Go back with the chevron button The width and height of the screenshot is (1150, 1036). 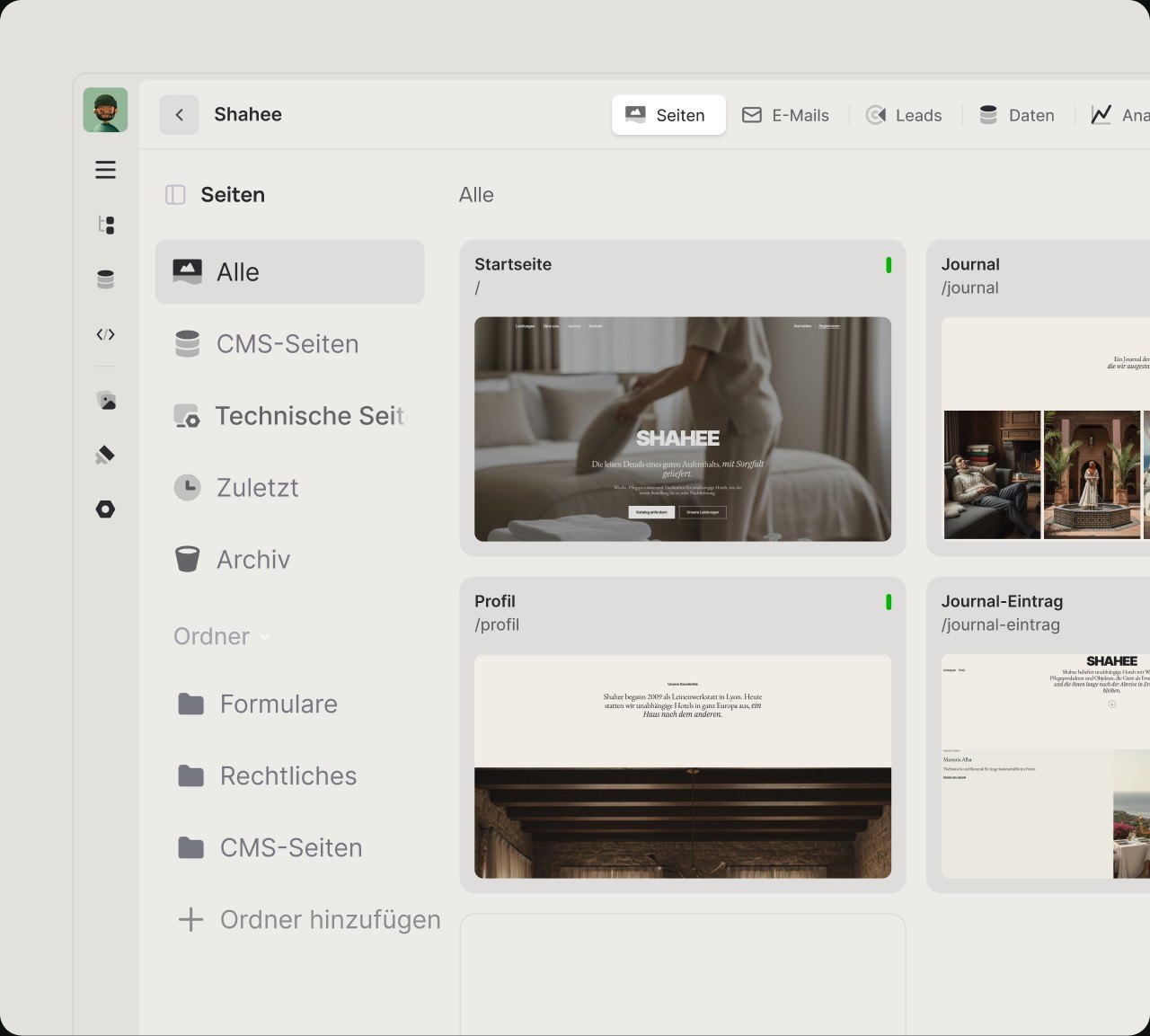coord(179,115)
